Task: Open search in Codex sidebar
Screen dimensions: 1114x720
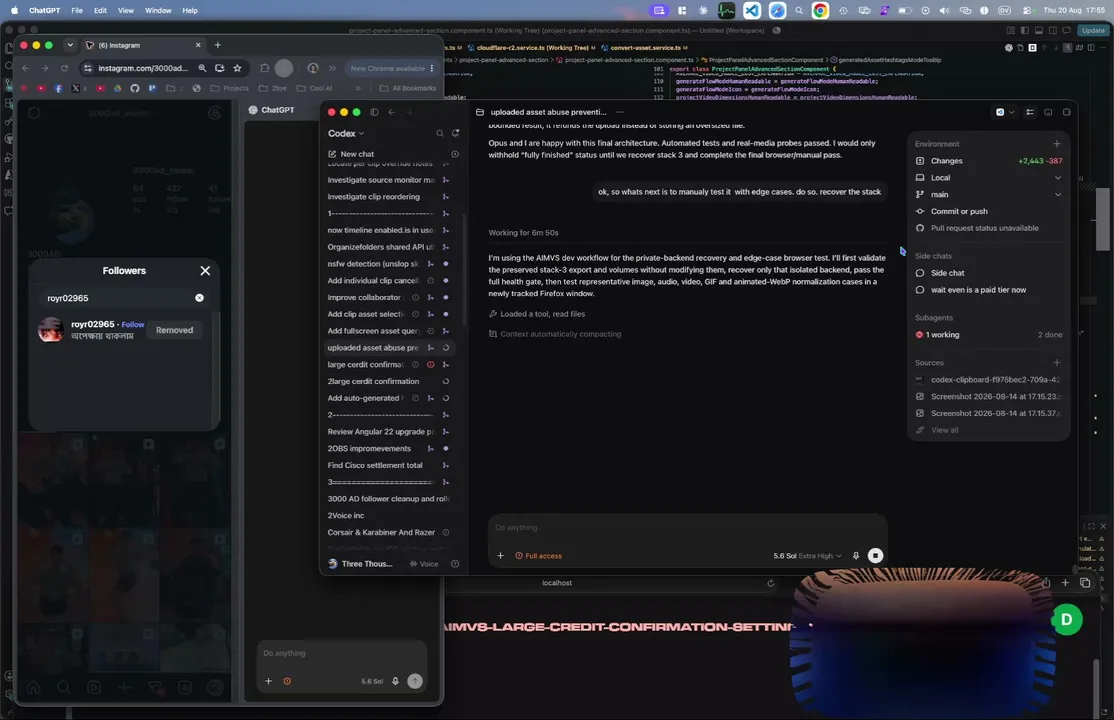Action: (440, 134)
